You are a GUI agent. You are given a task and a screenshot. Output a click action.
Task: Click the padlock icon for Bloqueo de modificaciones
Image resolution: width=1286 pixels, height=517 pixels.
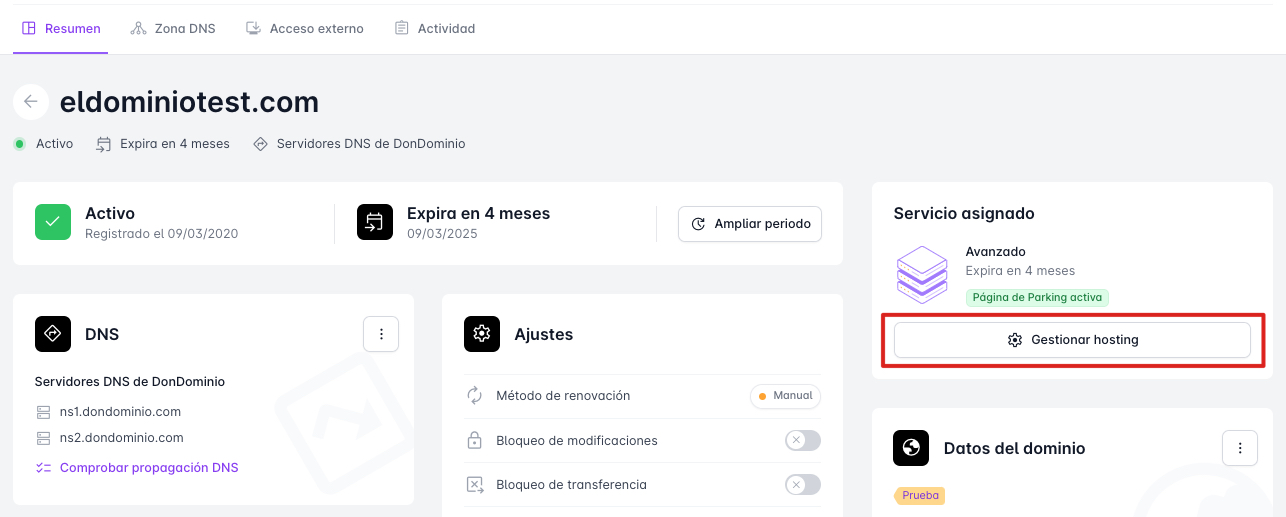tap(475, 441)
